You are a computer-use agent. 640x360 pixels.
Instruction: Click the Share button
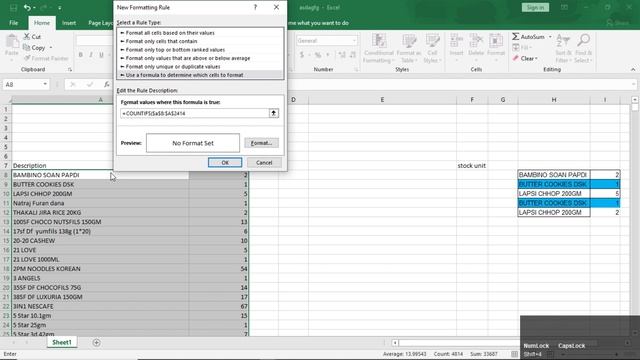pyautogui.click(x=618, y=23)
